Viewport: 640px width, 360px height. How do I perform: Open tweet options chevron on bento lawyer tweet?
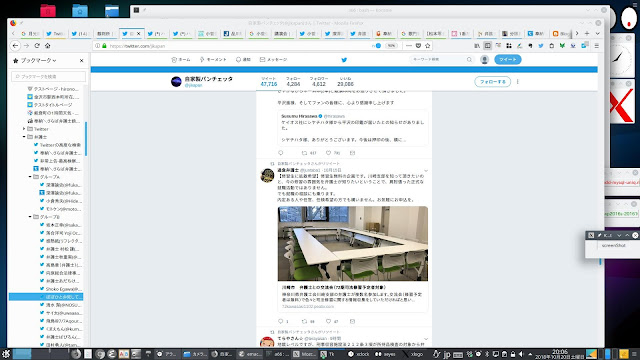click(426, 171)
